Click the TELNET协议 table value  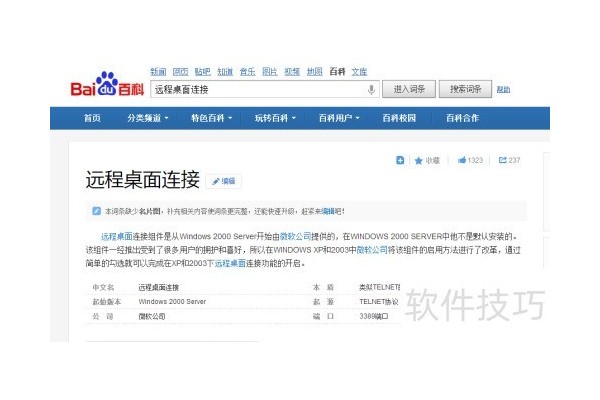coord(379,302)
